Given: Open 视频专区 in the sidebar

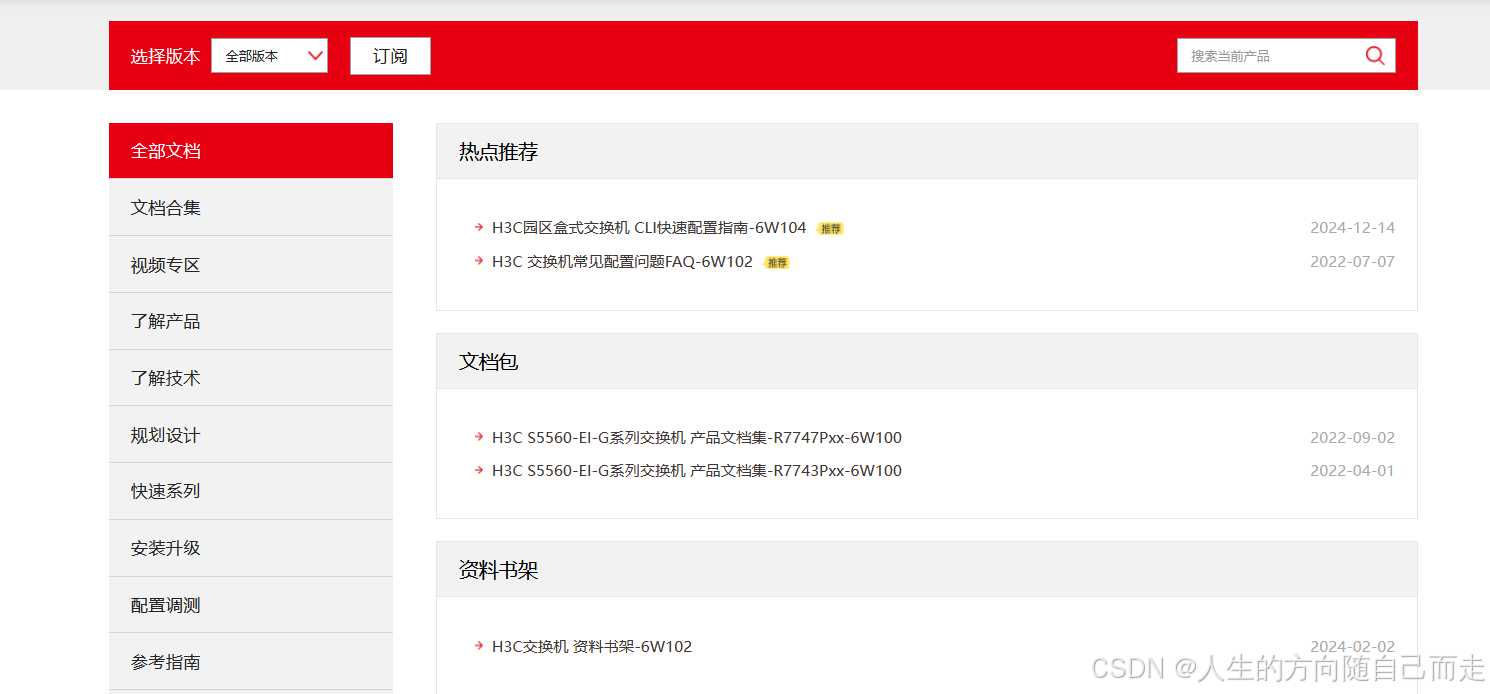Looking at the screenshot, I should pos(251,265).
